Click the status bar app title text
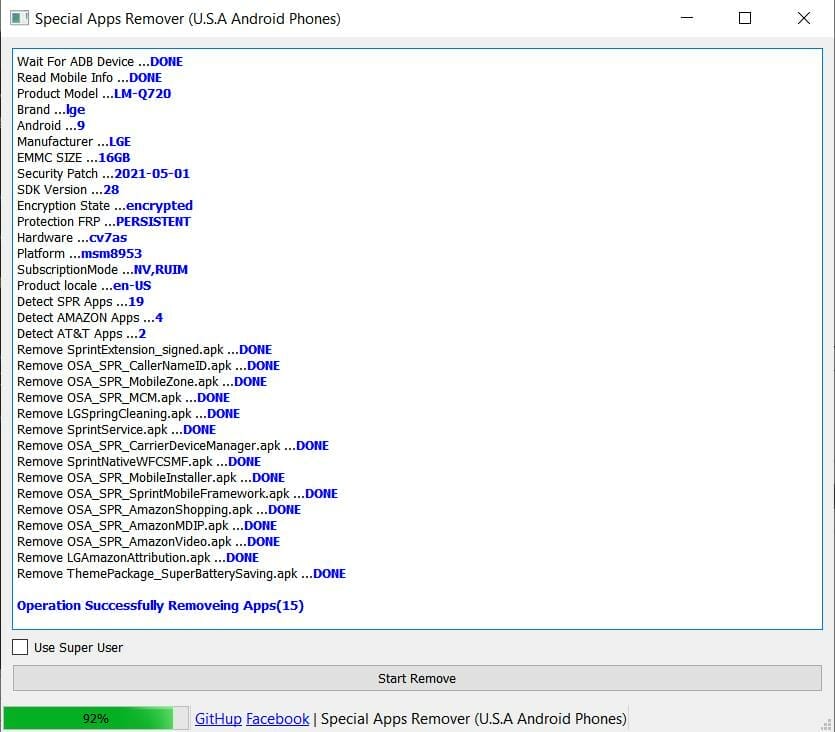The height and width of the screenshot is (732, 835). pyautogui.click(x=468, y=718)
